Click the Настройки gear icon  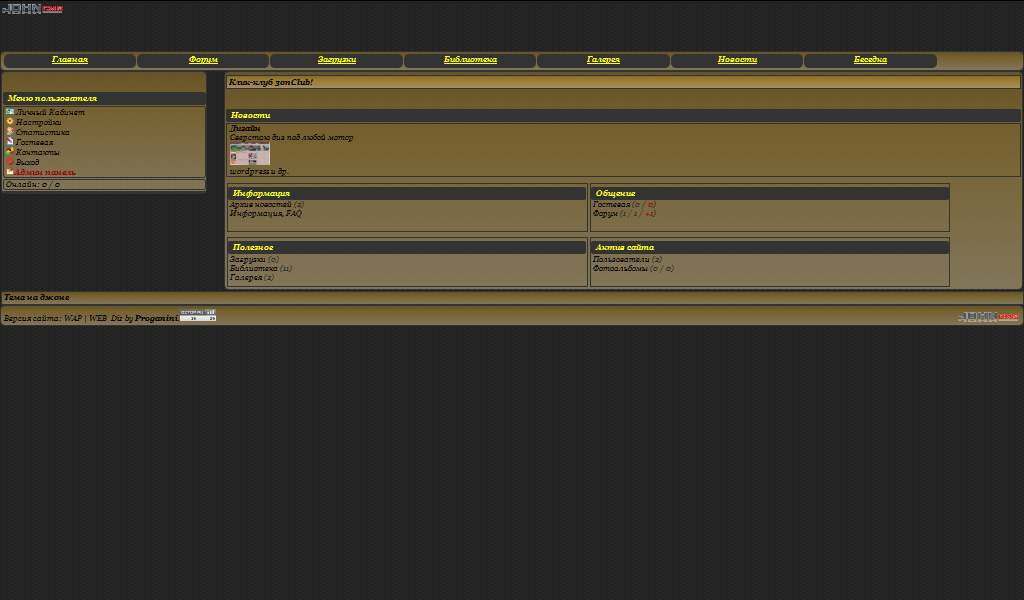[x=10, y=122]
